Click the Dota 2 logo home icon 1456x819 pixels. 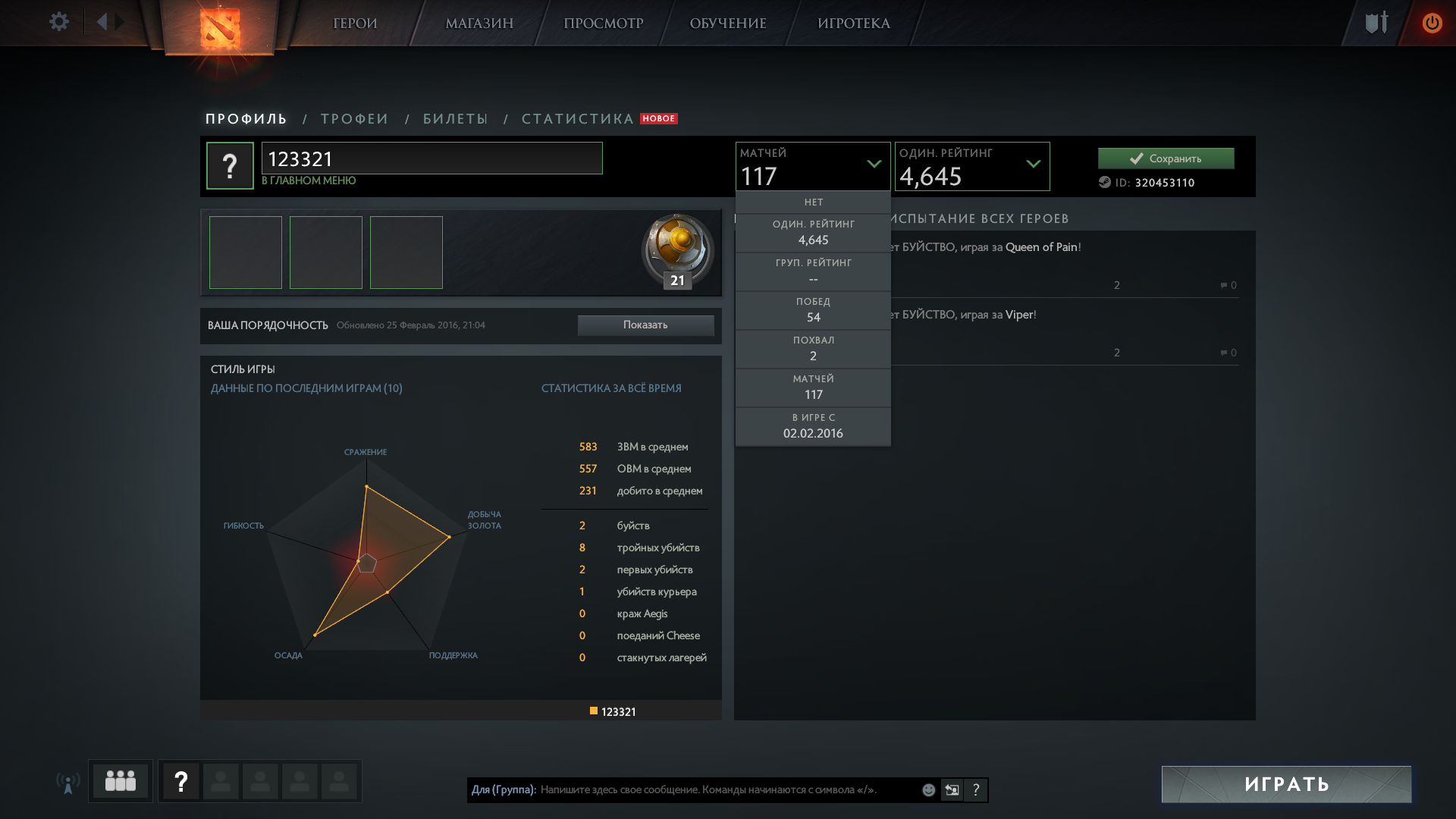click(x=220, y=28)
